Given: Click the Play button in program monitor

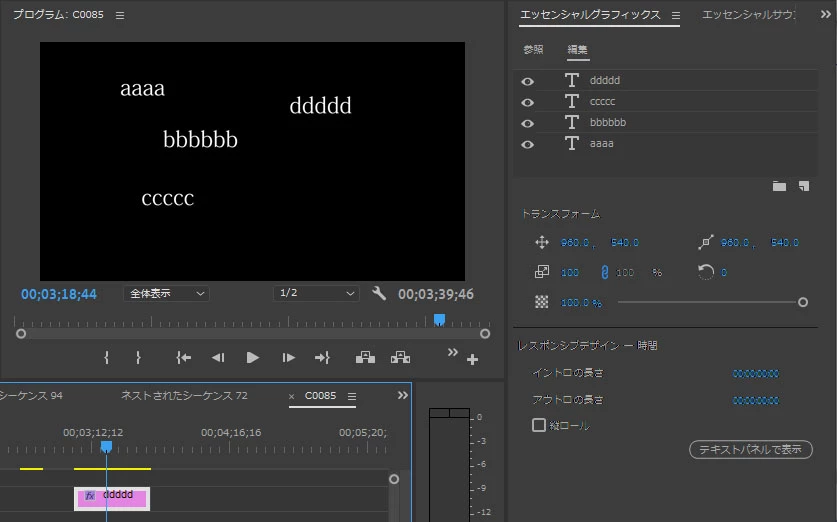Looking at the screenshot, I should [252, 358].
